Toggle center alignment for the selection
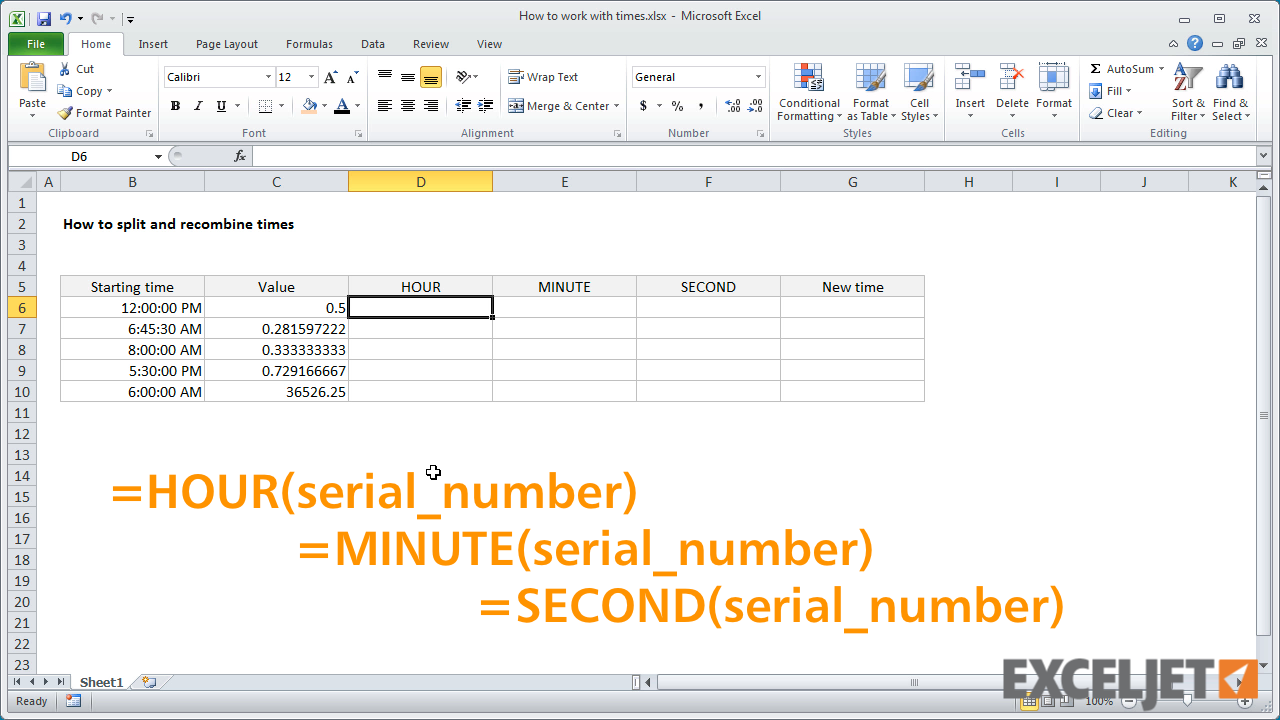 click(x=407, y=105)
